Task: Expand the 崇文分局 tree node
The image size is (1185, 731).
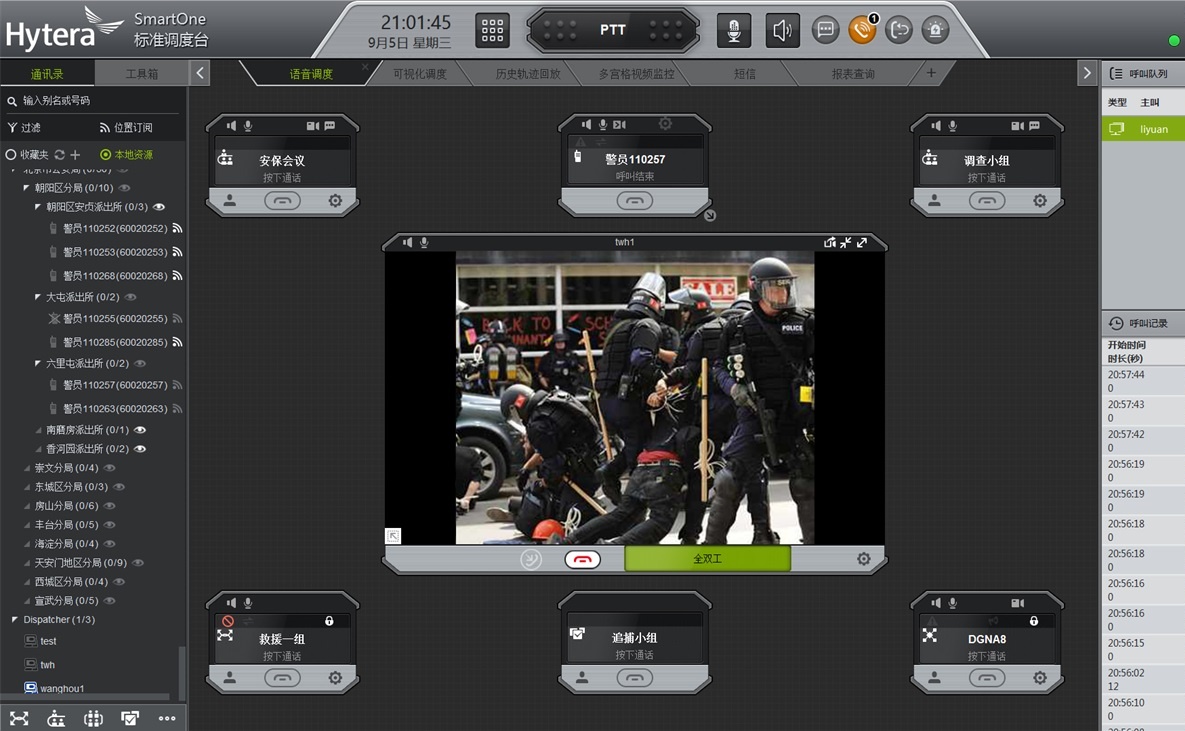Action: click(27, 468)
